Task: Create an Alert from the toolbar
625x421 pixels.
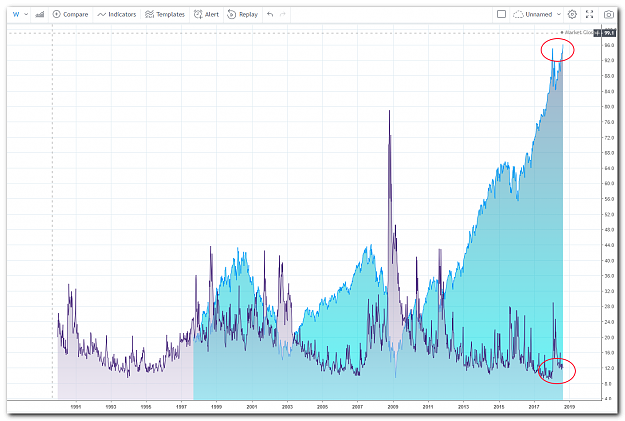Action: tap(206, 14)
